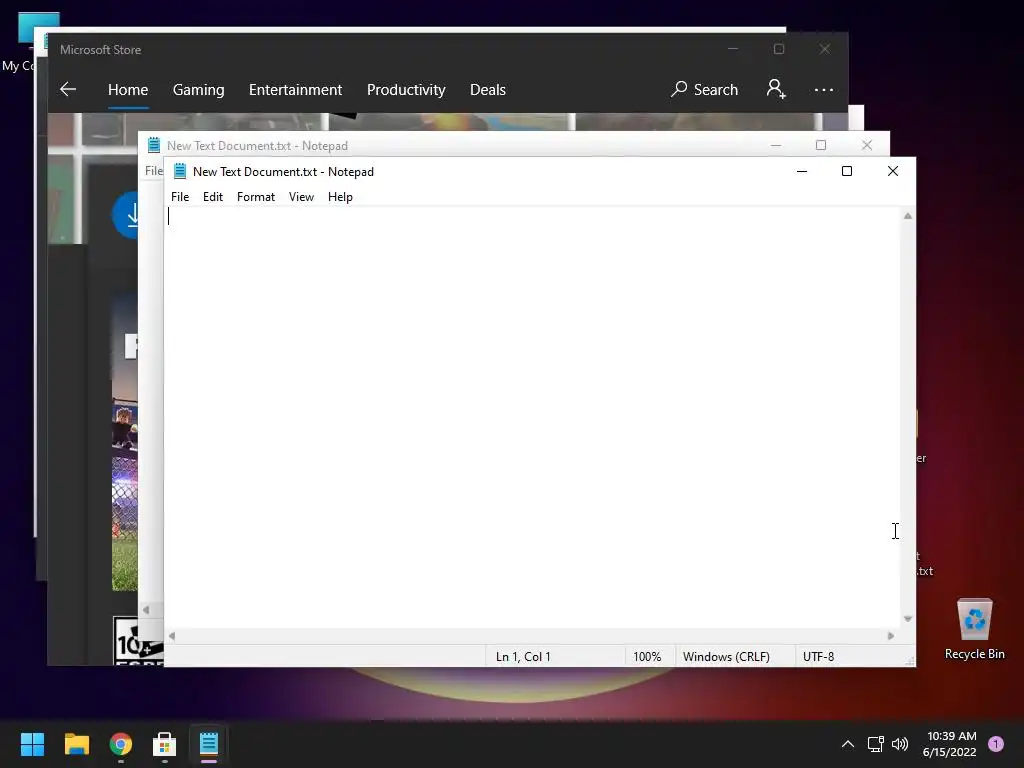Open the clock showing 10:39 AM

950,744
